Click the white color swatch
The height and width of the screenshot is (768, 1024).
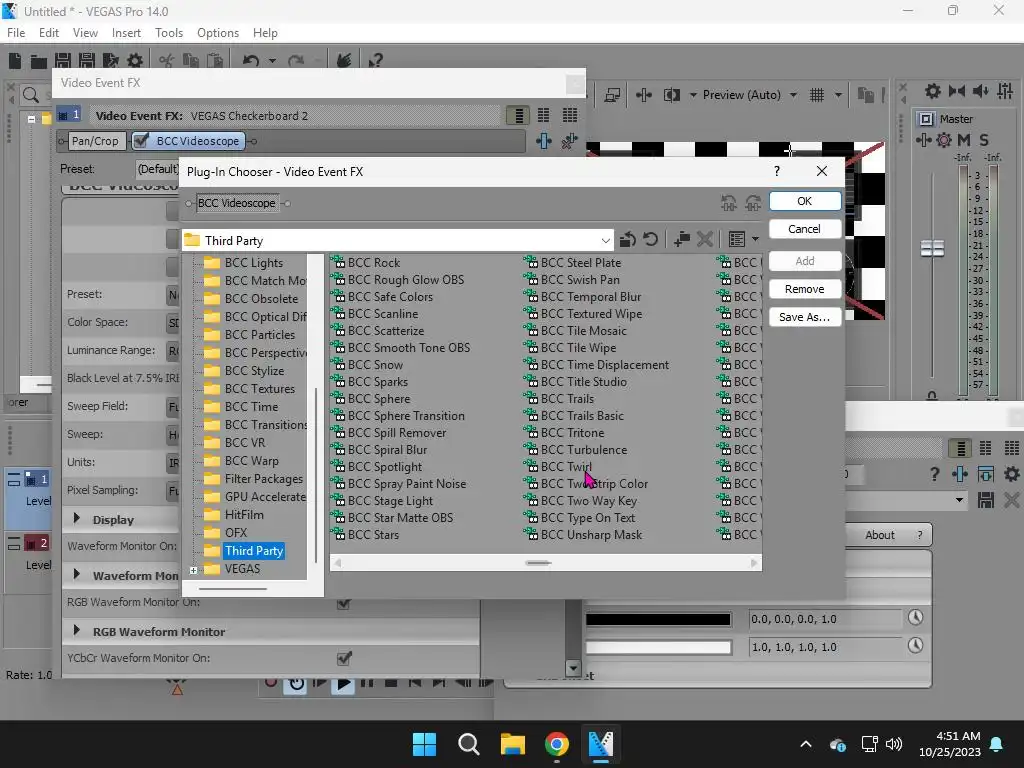coord(658,647)
